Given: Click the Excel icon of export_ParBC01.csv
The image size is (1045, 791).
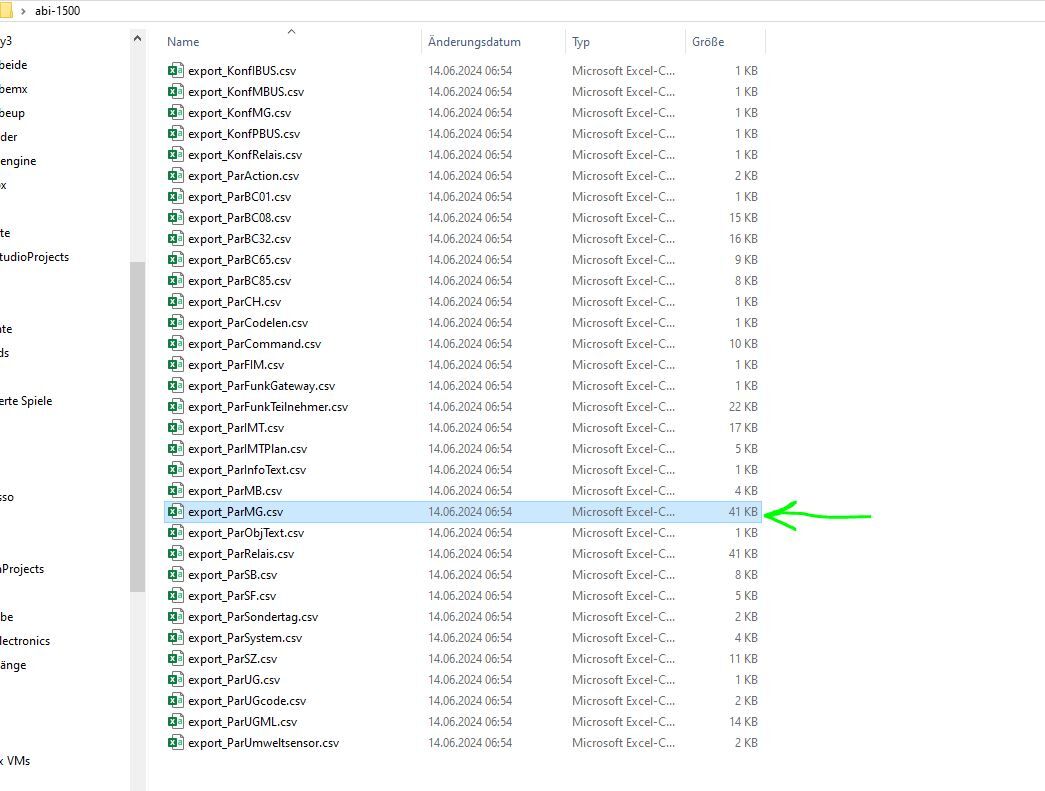Looking at the screenshot, I should [175, 196].
